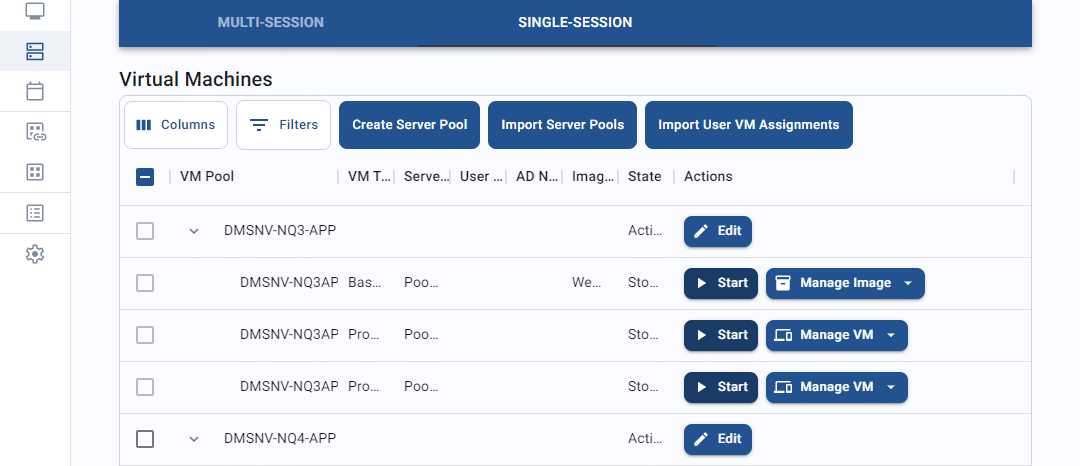This screenshot has height=466, width=1080.
Task: Open the list view sidebar icon
Action: (35, 213)
